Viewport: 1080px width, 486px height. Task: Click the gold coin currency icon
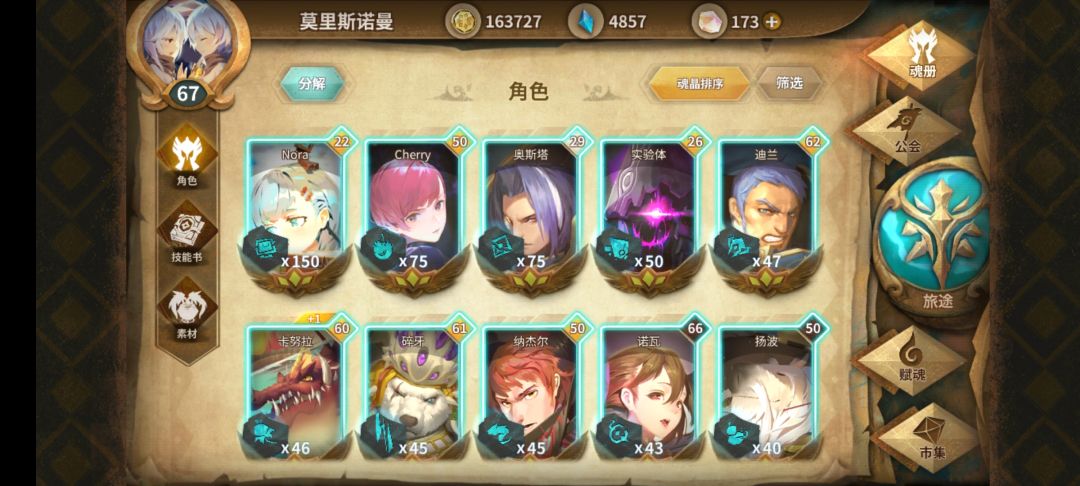click(x=463, y=22)
